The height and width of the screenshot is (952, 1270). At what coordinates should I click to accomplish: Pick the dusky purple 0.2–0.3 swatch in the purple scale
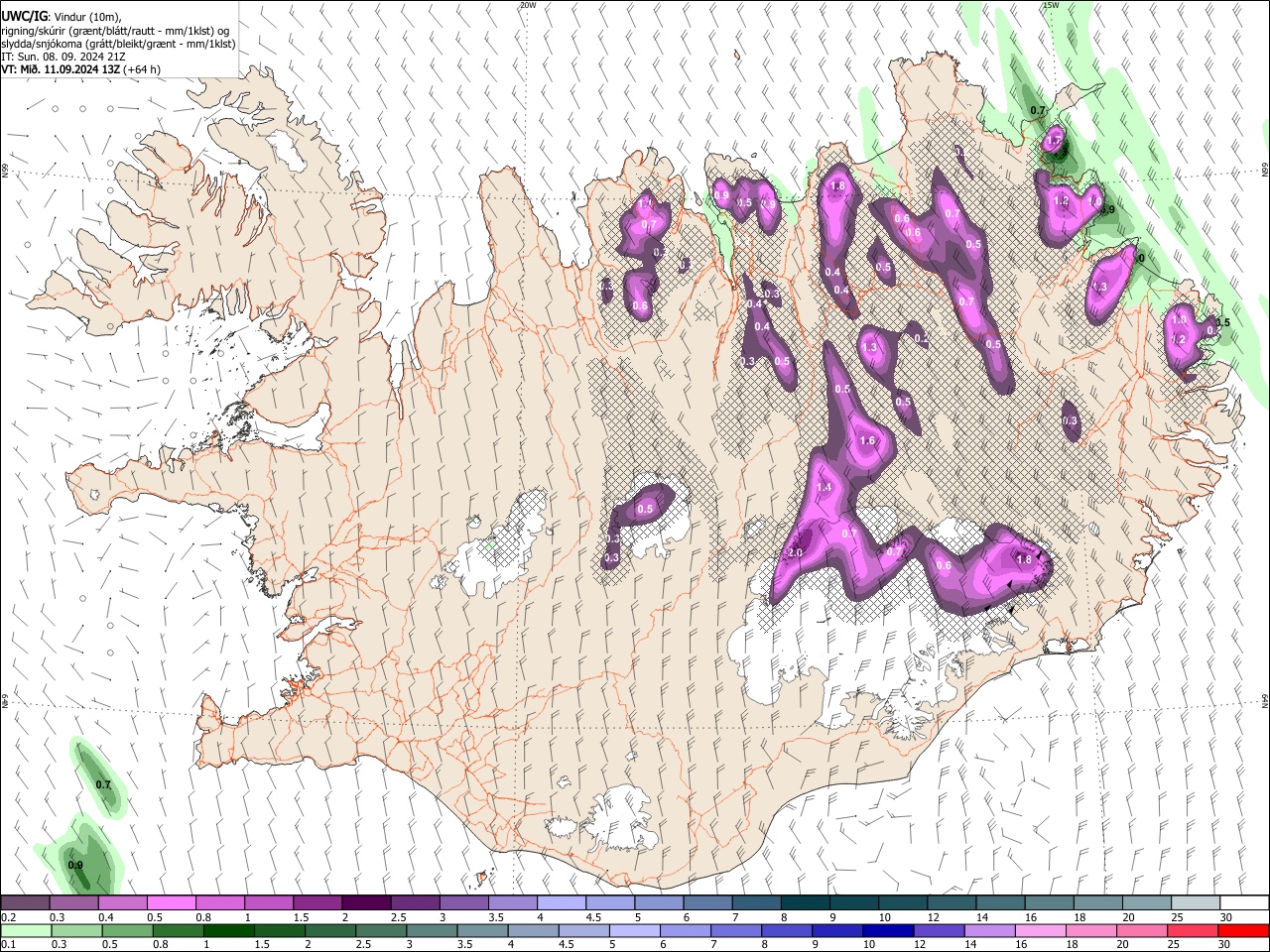click(26, 903)
